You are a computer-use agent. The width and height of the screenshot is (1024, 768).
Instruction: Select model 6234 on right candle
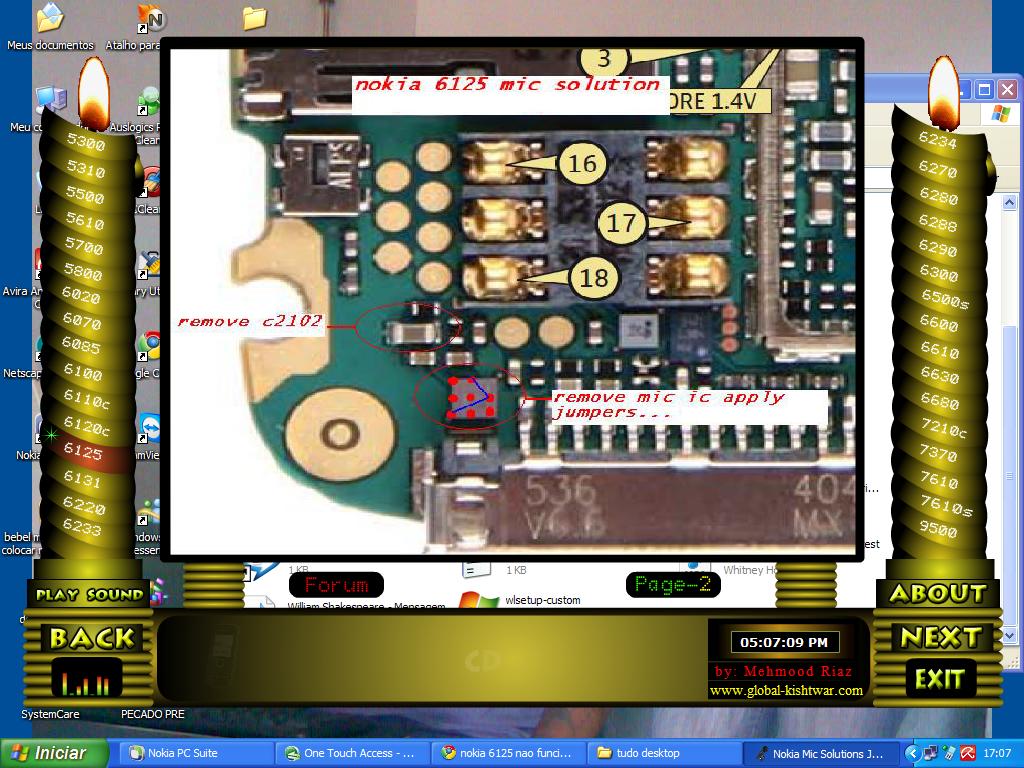coord(937,140)
